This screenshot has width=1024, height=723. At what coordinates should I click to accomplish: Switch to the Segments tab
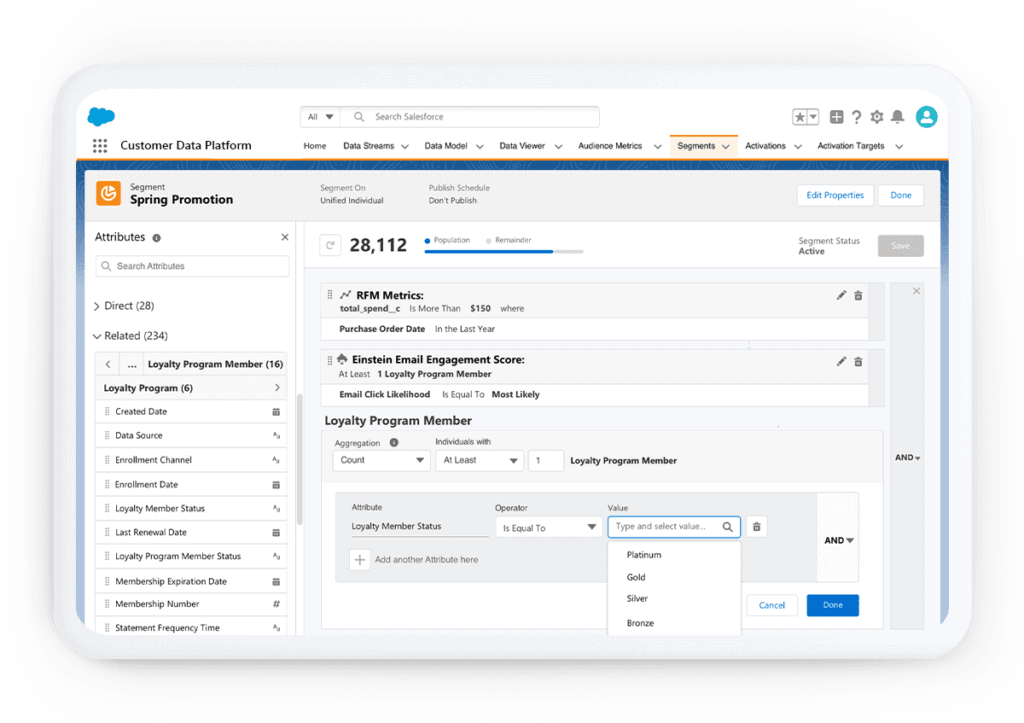tap(697, 145)
